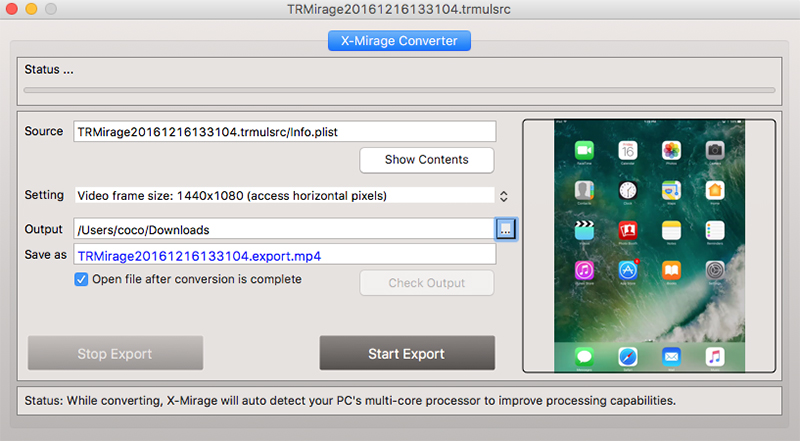Click the Source path input field

285,132
